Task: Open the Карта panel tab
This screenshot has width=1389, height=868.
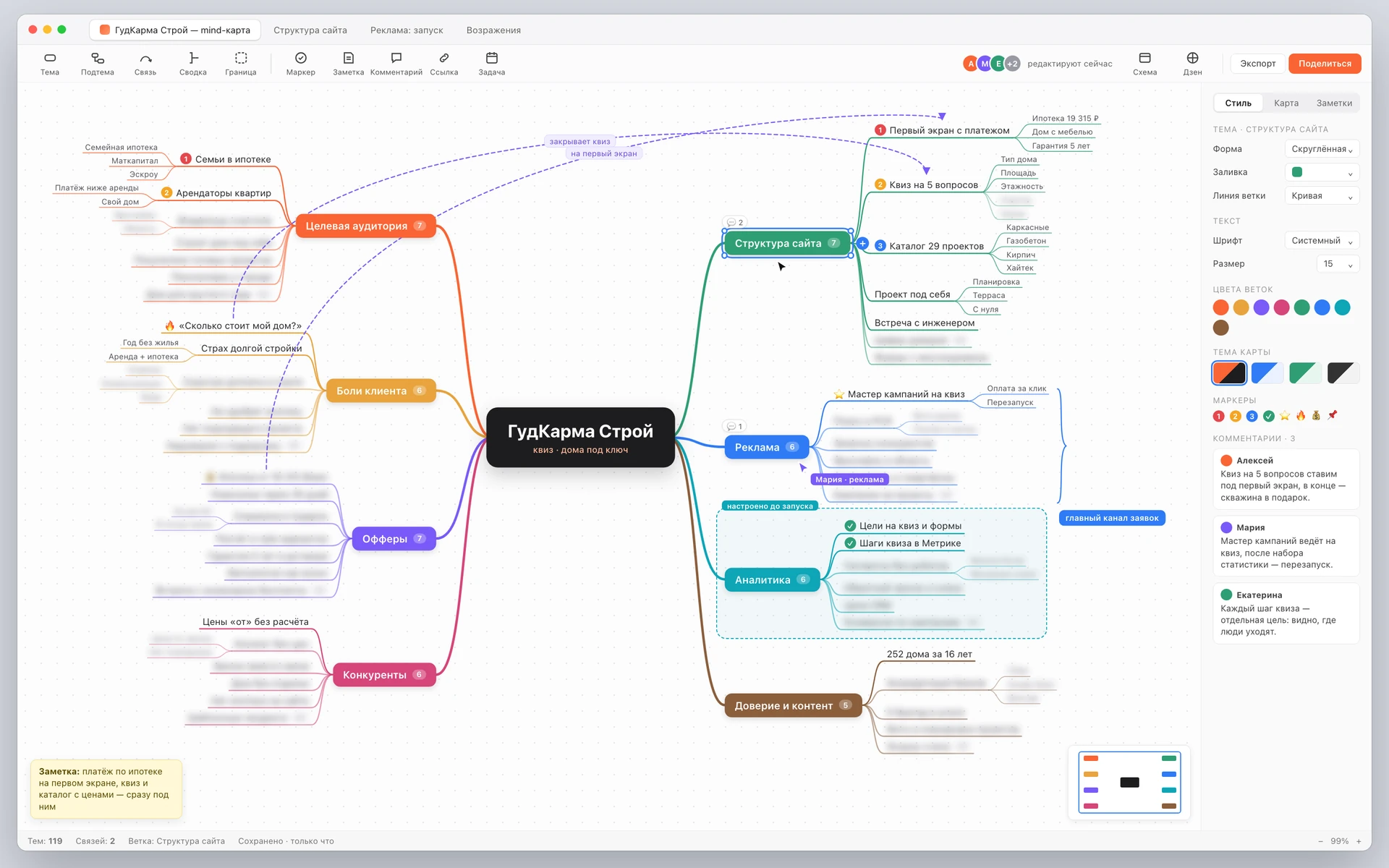Action: click(1286, 103)
